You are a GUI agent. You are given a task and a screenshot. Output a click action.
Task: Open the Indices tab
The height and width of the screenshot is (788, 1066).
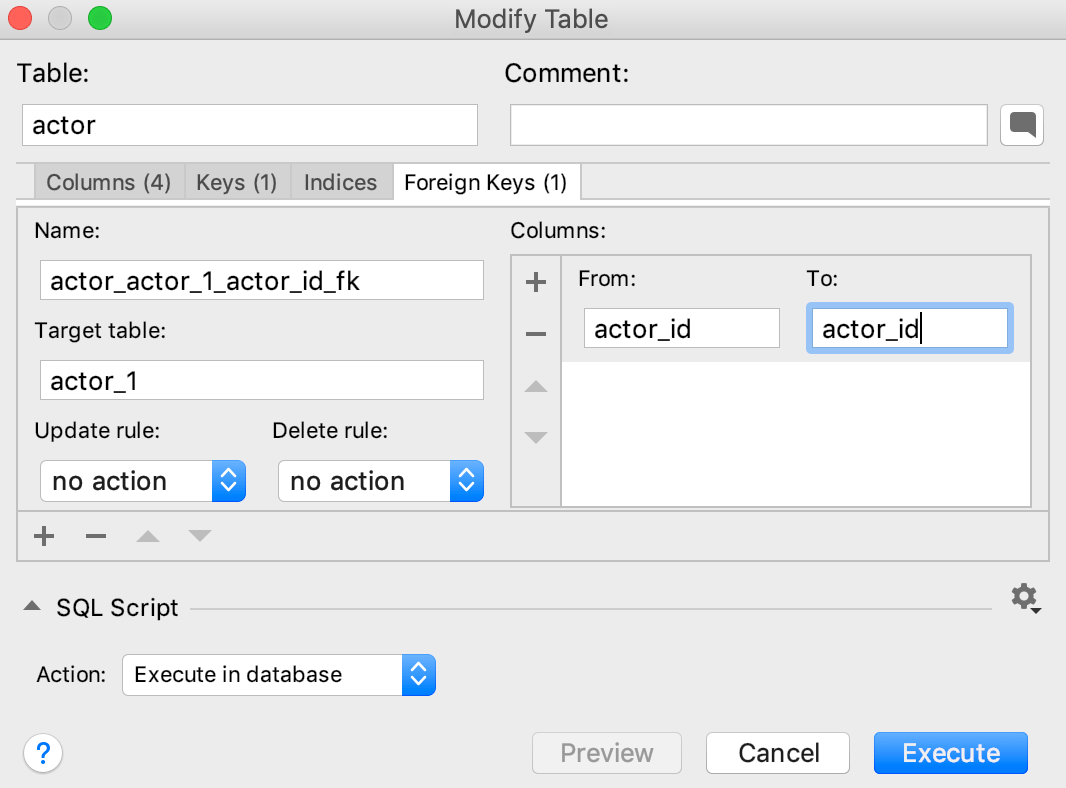[x=341, y=182]
